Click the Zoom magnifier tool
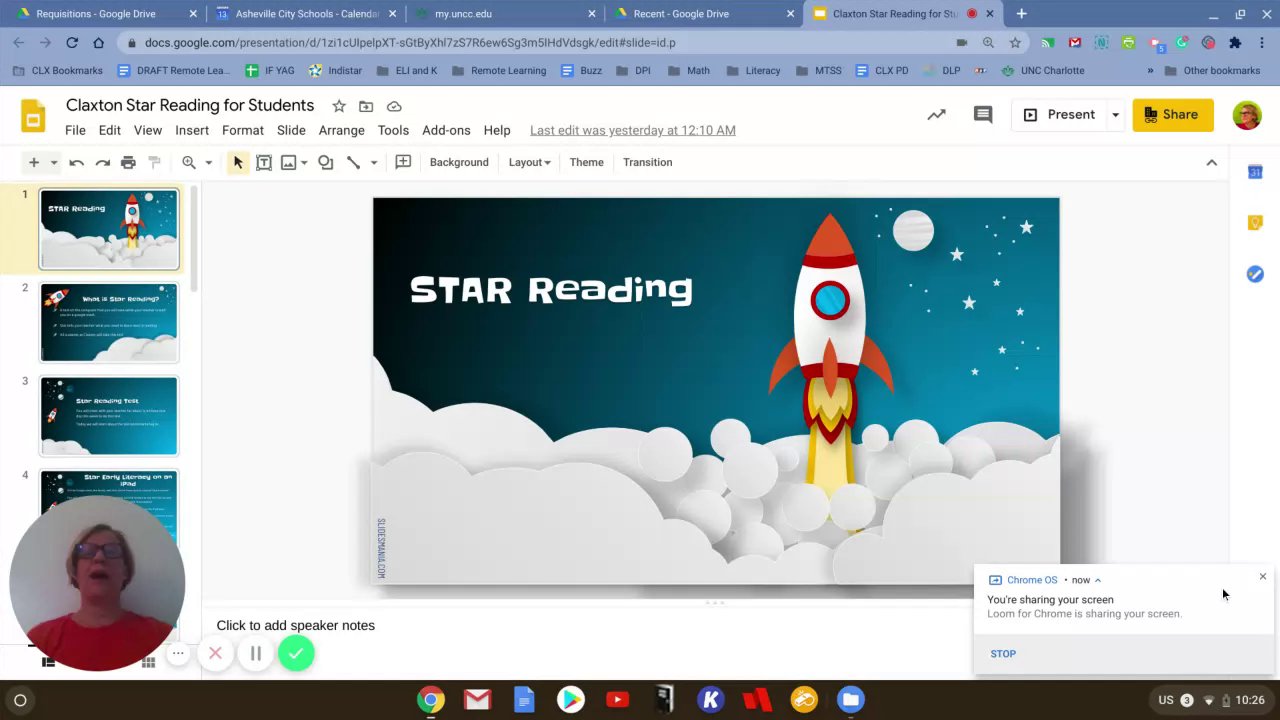 tap(188, 162)
